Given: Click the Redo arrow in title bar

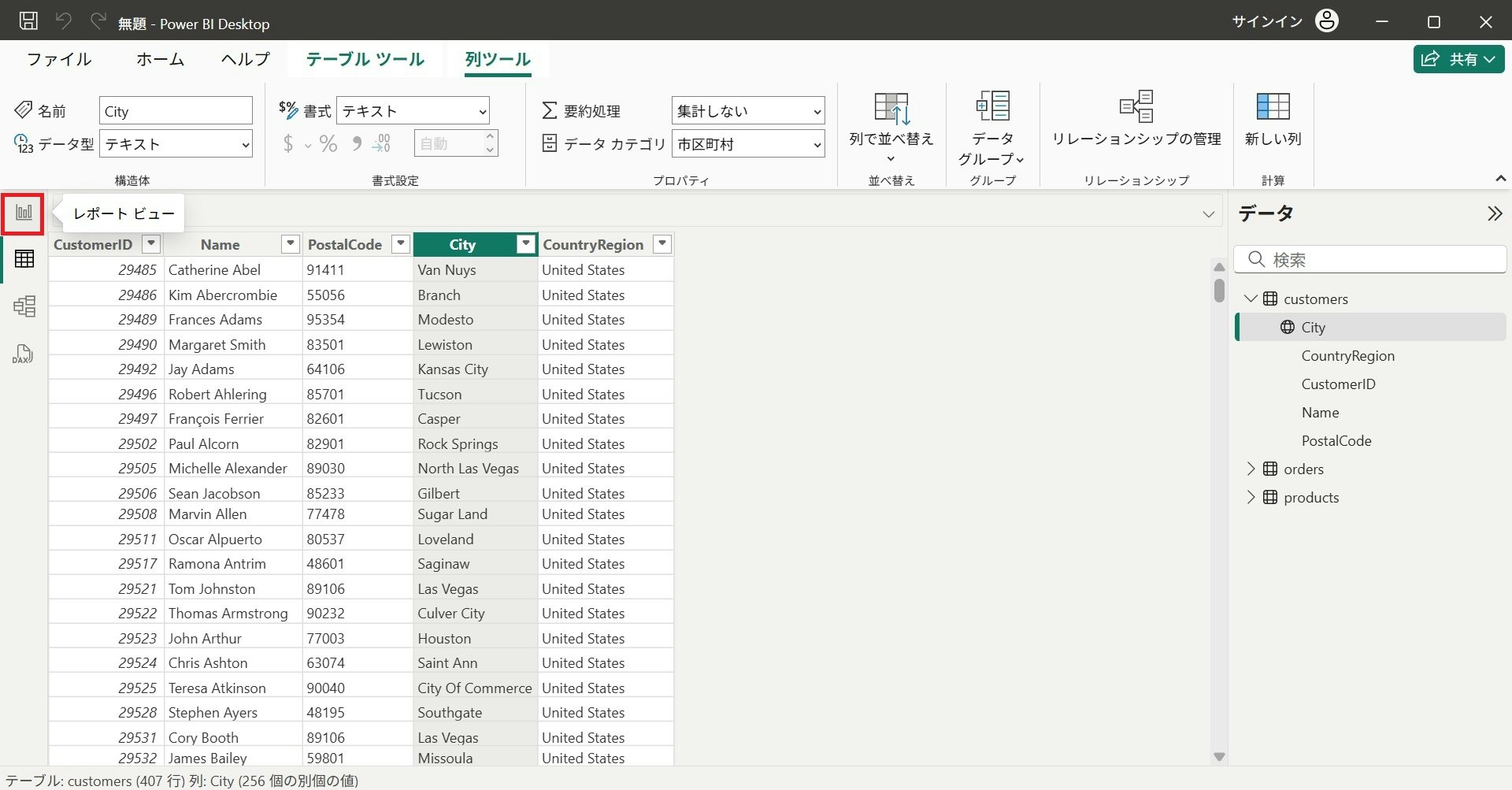Looking at the screenshot, I should 98,21.
